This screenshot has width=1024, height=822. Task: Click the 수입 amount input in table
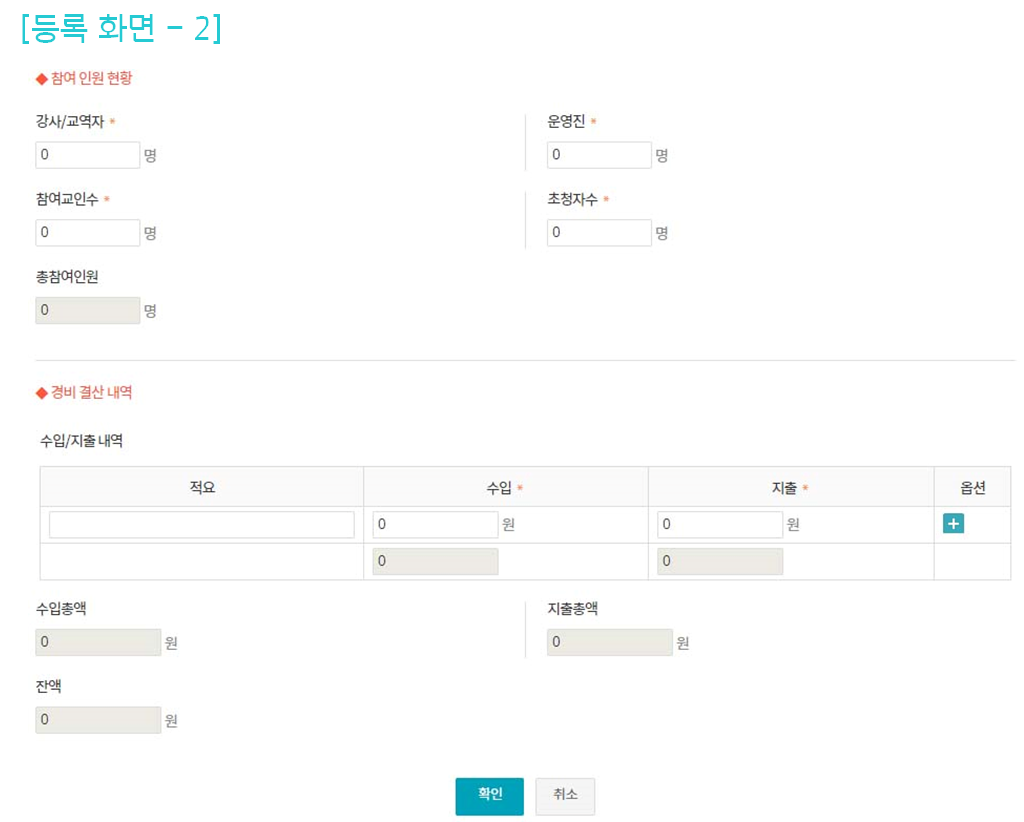pyautogui.click(x=435, y=525)
